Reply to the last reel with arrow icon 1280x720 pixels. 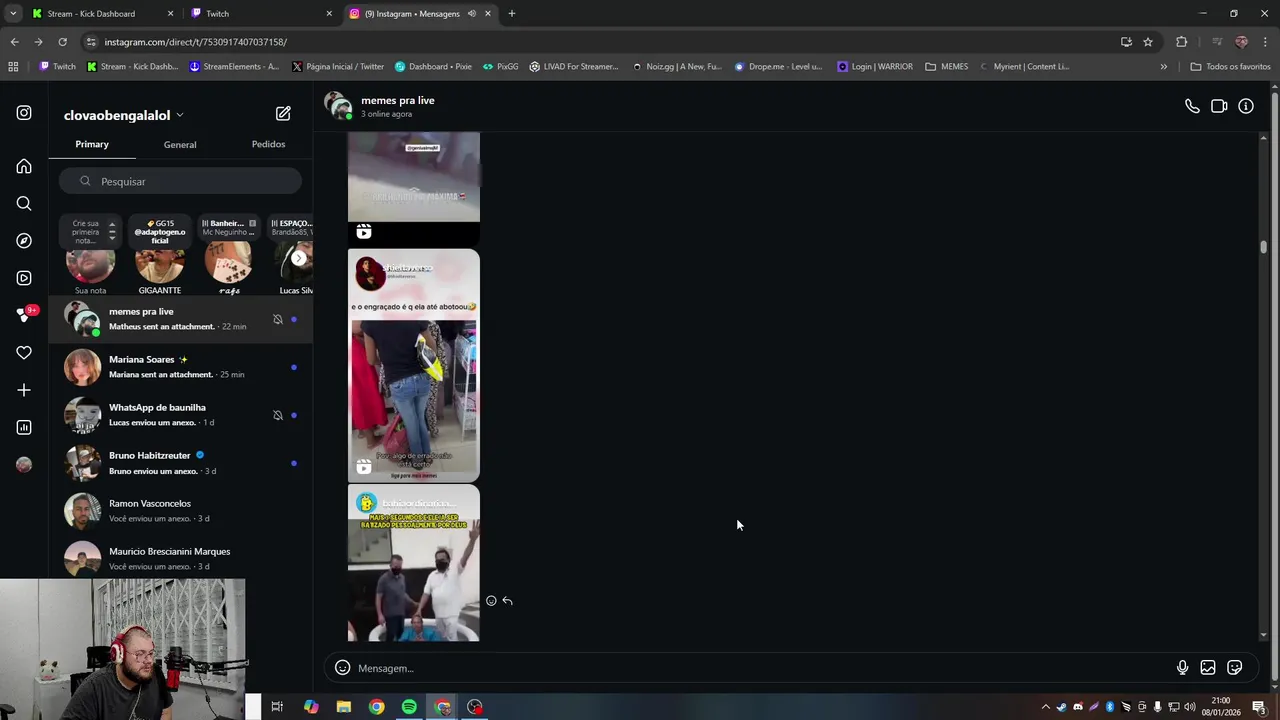pyautogui.click(x=508, y=601)
